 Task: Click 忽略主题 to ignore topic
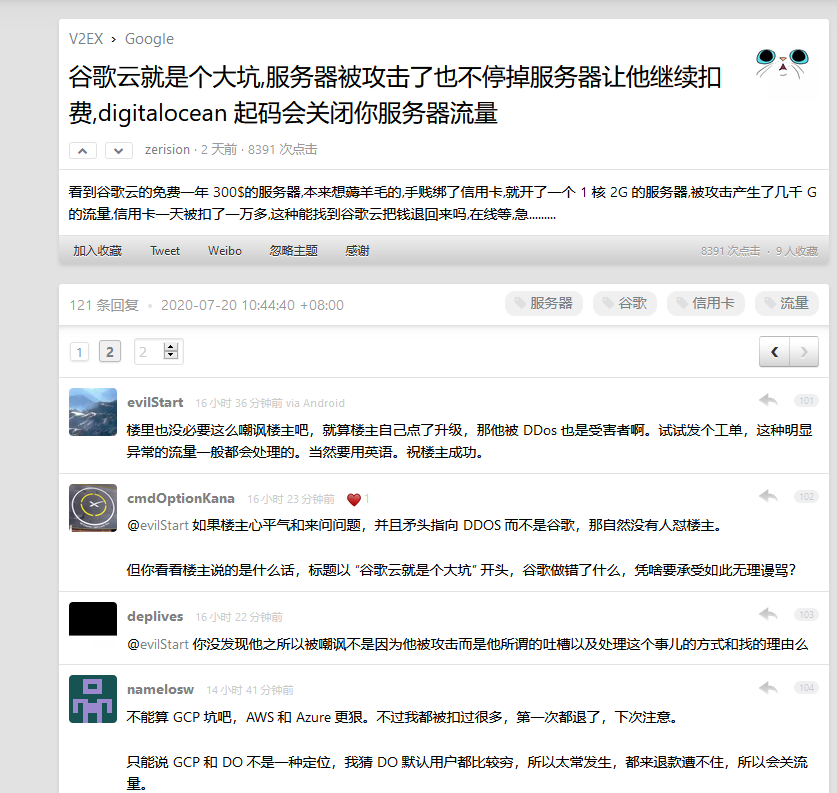click(x=293, y=251)
